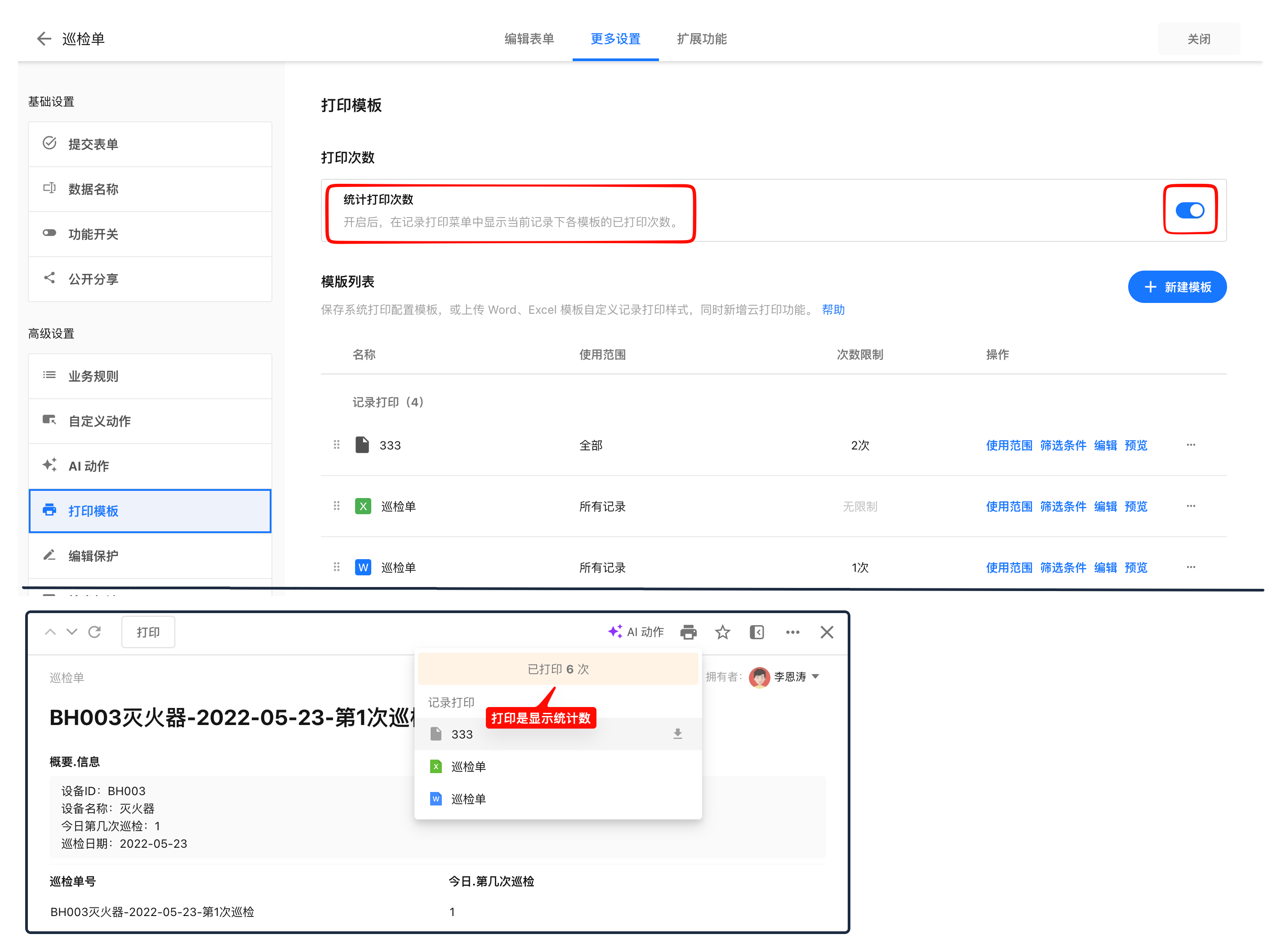Go to previous record with up arrow
Screen dimensions: 1281x952
click(50, 632)
